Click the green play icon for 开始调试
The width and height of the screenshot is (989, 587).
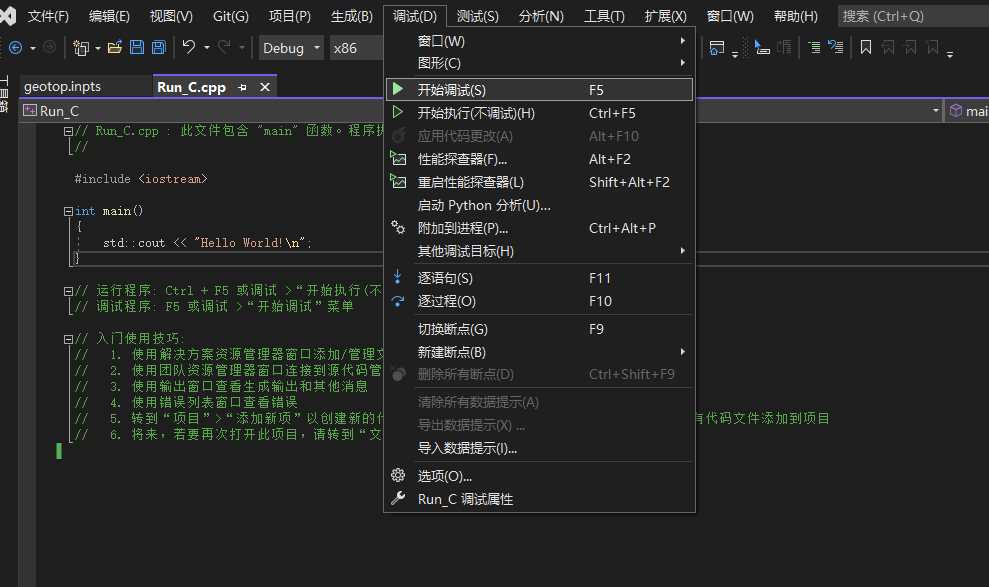398,90
